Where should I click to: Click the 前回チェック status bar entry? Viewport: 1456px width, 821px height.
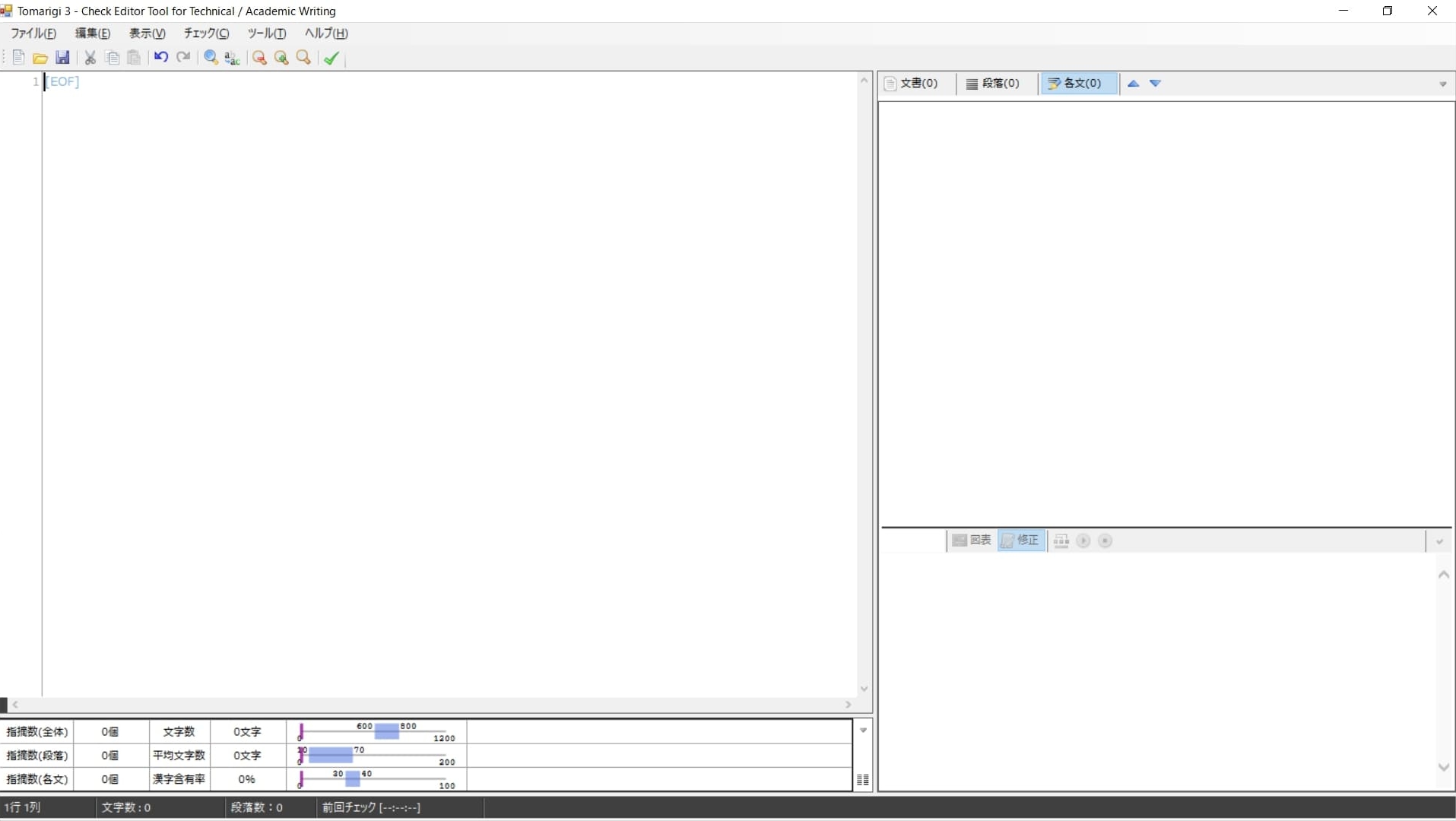pyautogui.click(x=371, y=807)
